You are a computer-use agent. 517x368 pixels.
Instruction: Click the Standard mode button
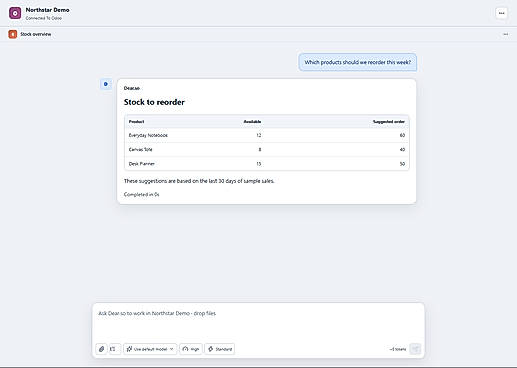[220, 349]
